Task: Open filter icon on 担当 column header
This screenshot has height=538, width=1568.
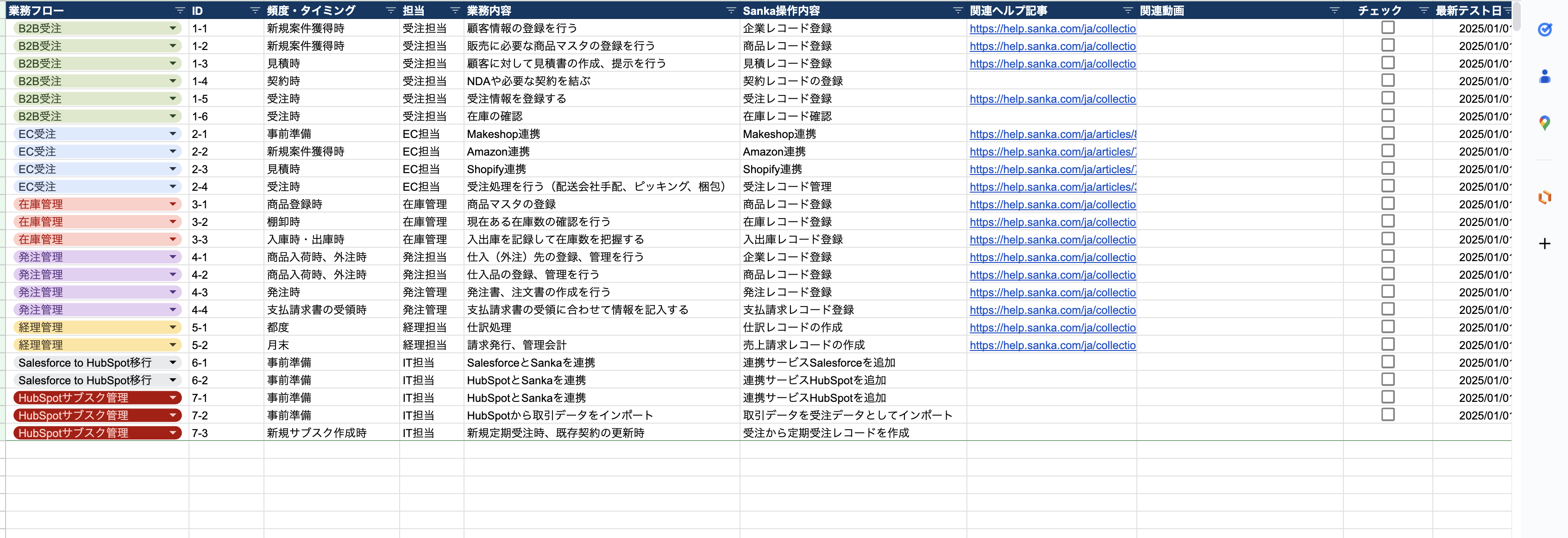Action: click(x=455, y=10)
